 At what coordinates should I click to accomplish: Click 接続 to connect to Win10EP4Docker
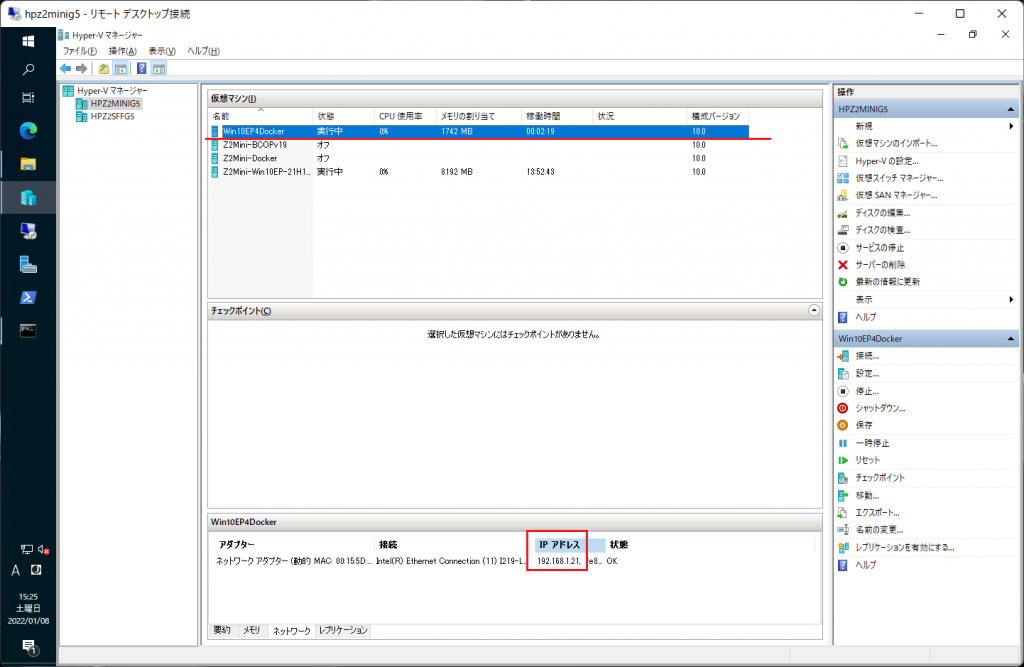pyautogui.click(x=867, y=356)
